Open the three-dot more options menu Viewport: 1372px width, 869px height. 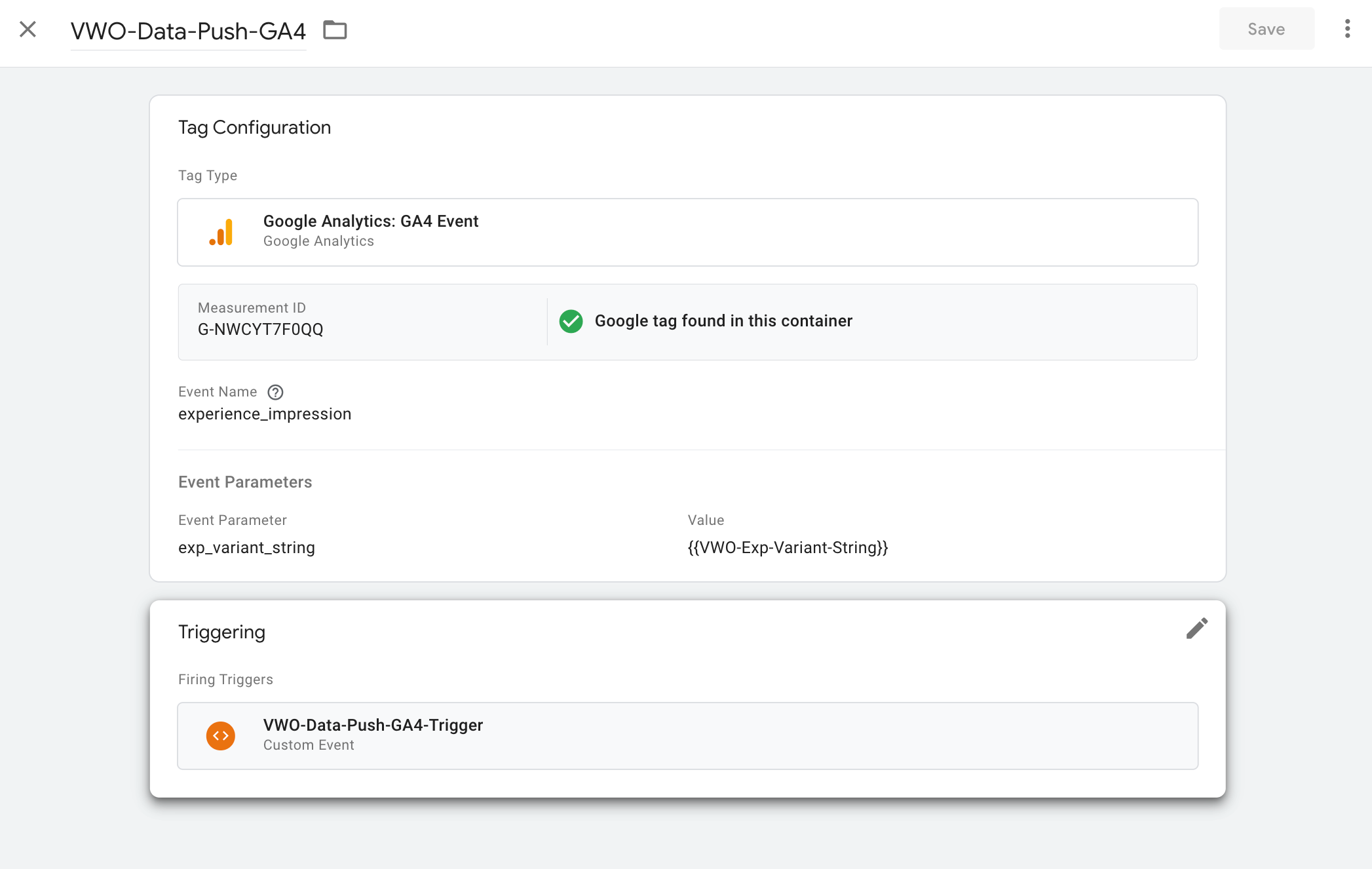pyautogui.click(x=1347, y=29)
